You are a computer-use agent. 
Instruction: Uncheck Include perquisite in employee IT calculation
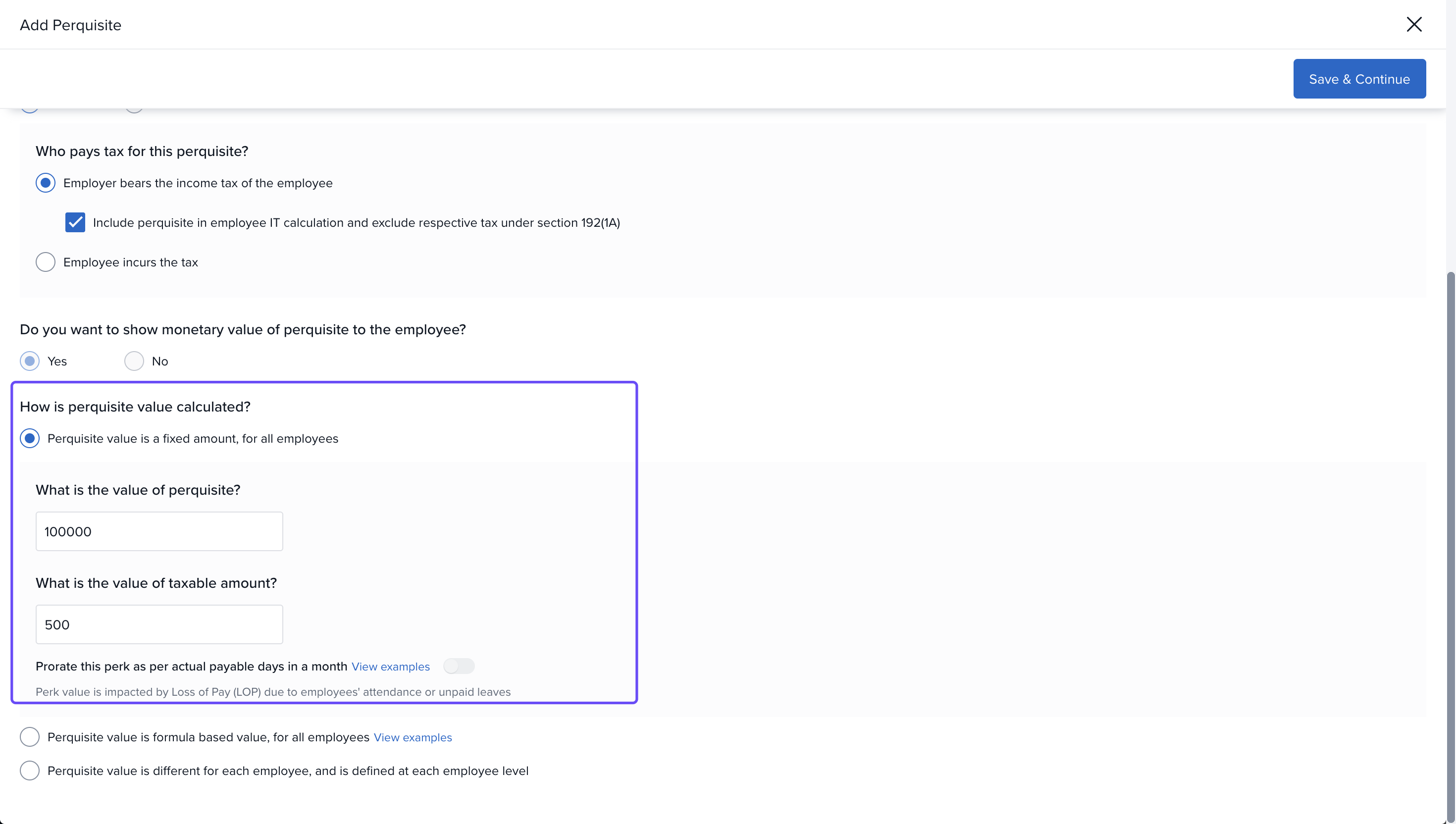[75, 222]
